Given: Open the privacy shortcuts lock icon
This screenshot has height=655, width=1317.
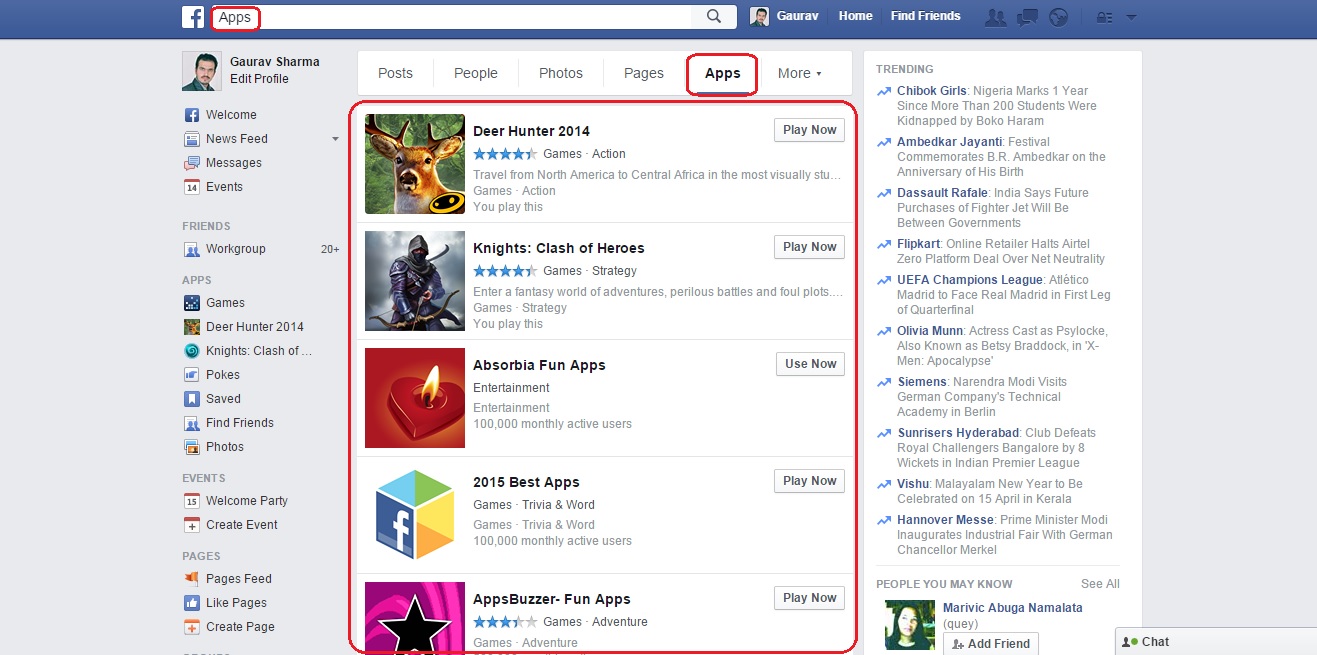Looking at the screenshot, I should (1105, 17).
